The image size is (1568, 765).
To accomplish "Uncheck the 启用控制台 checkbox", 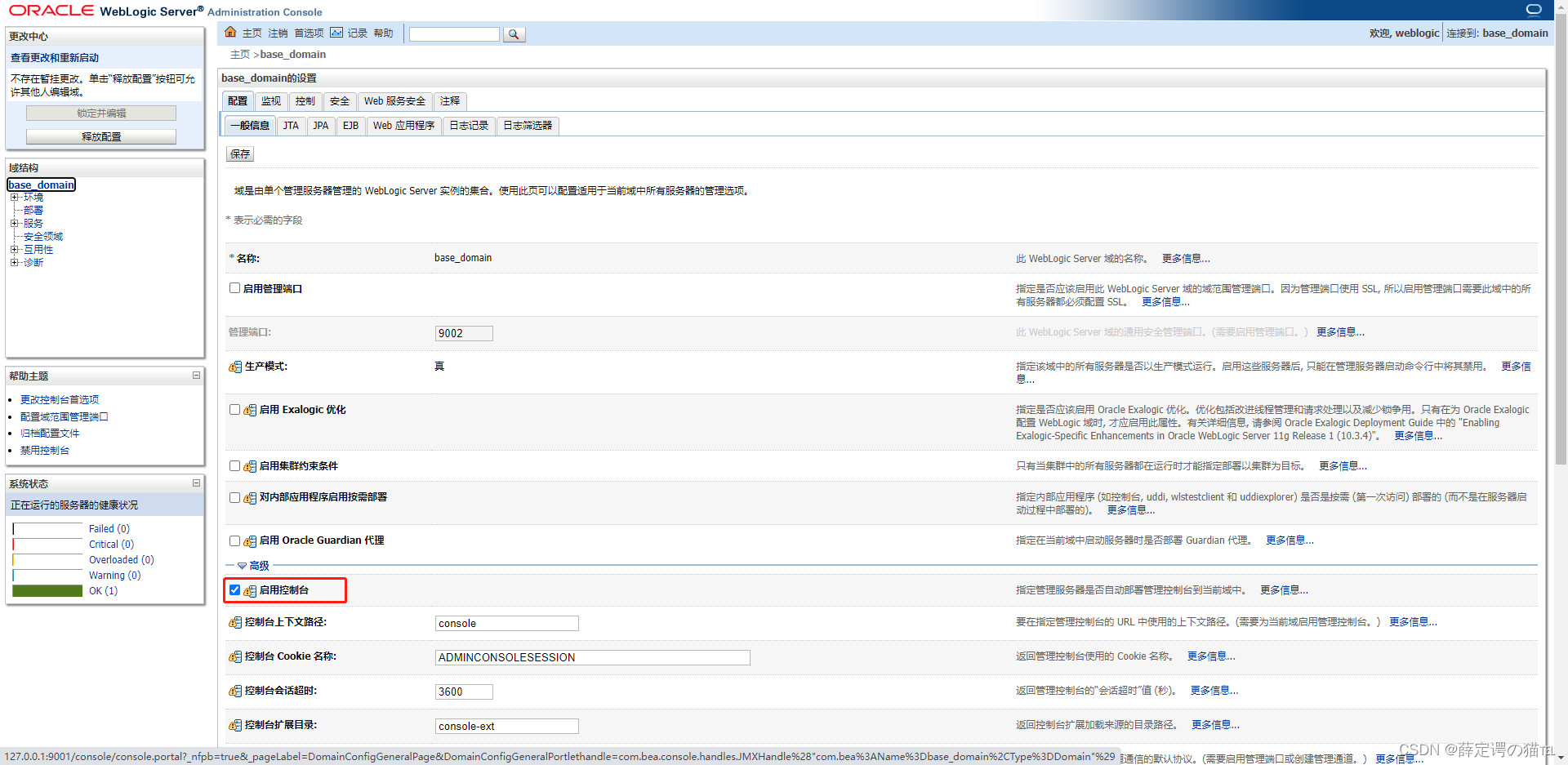I will pos(234,590).
